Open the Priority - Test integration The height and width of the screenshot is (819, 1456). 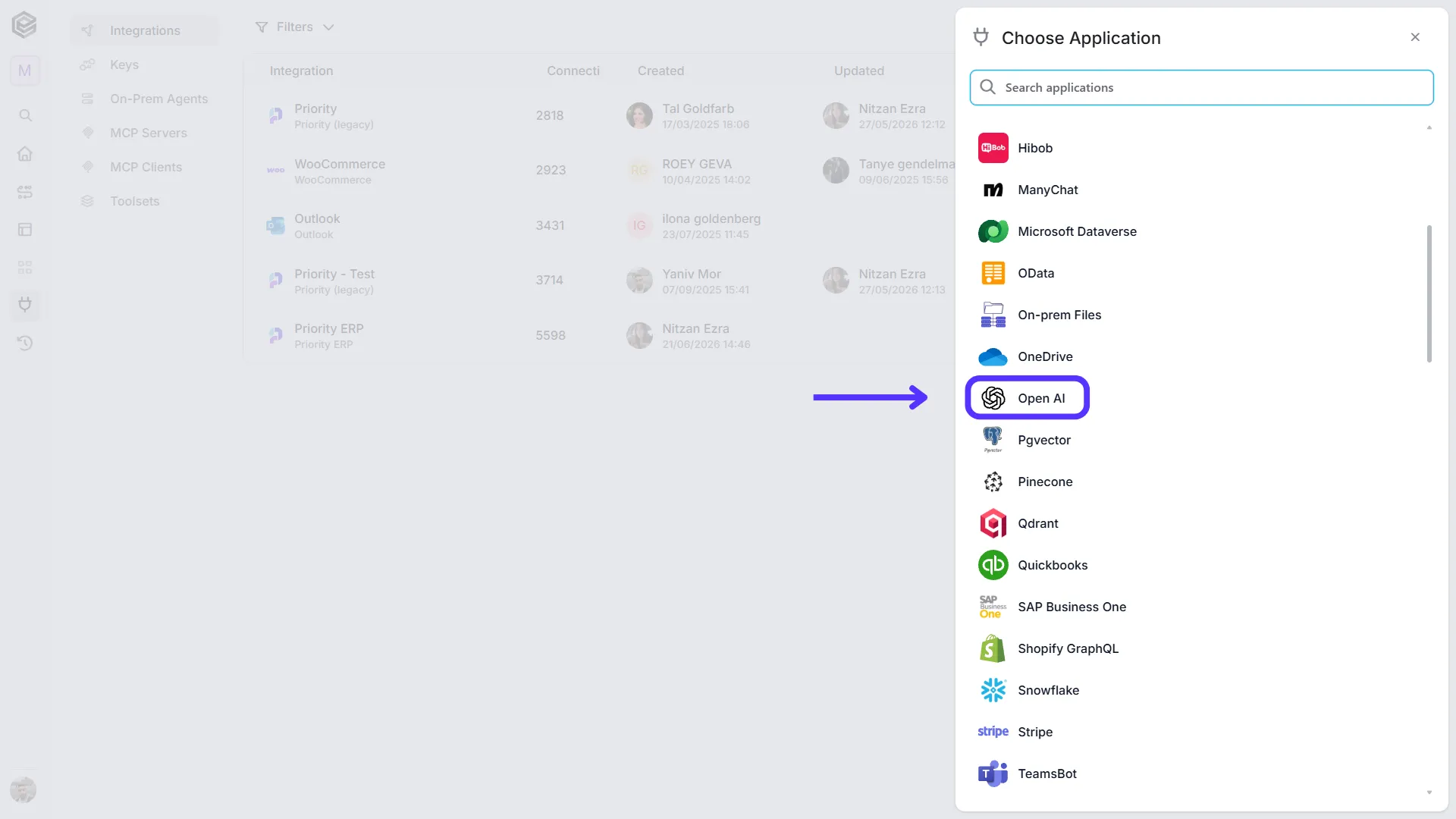click(599, 281)
